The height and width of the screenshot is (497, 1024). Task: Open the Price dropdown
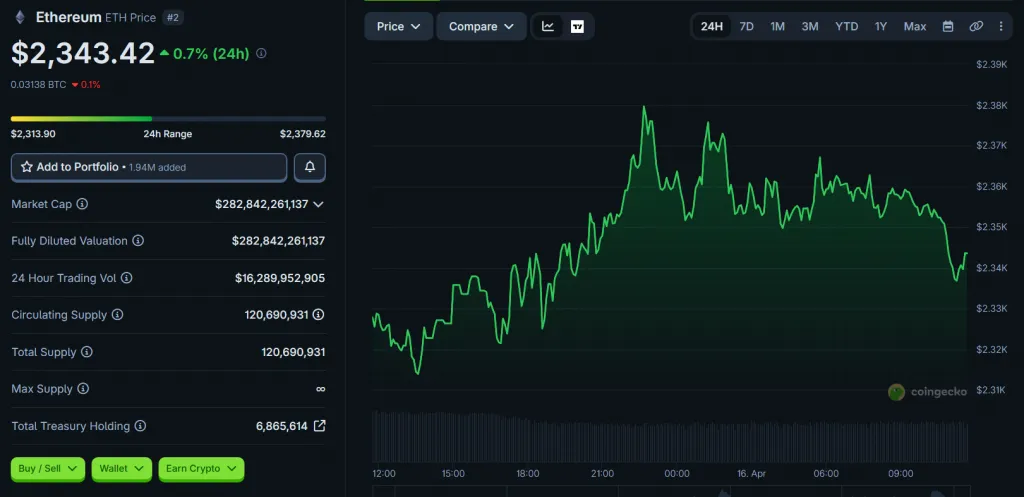pos(398,26)
